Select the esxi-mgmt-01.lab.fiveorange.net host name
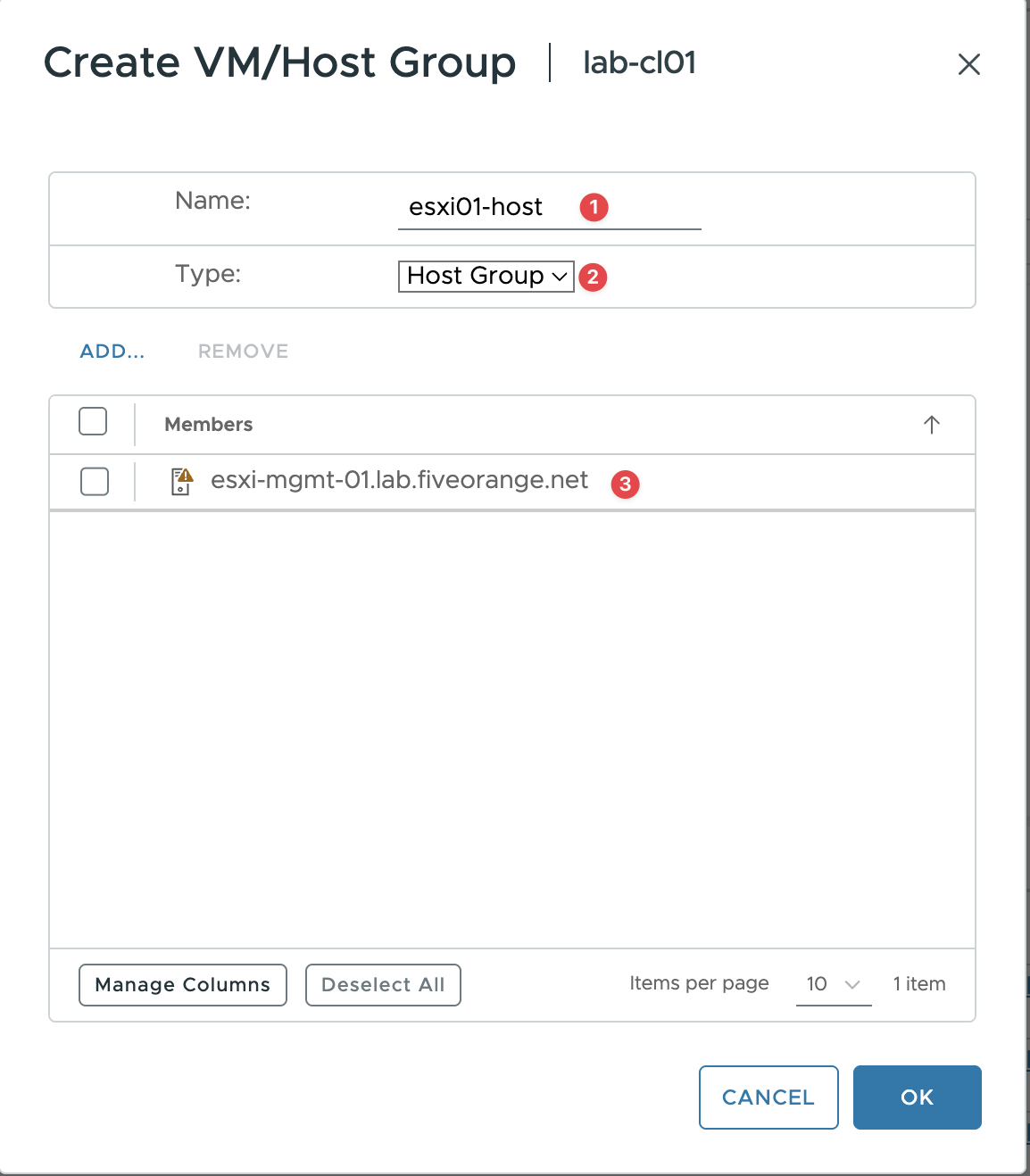1030x1176 pixels. pos(399,481)
